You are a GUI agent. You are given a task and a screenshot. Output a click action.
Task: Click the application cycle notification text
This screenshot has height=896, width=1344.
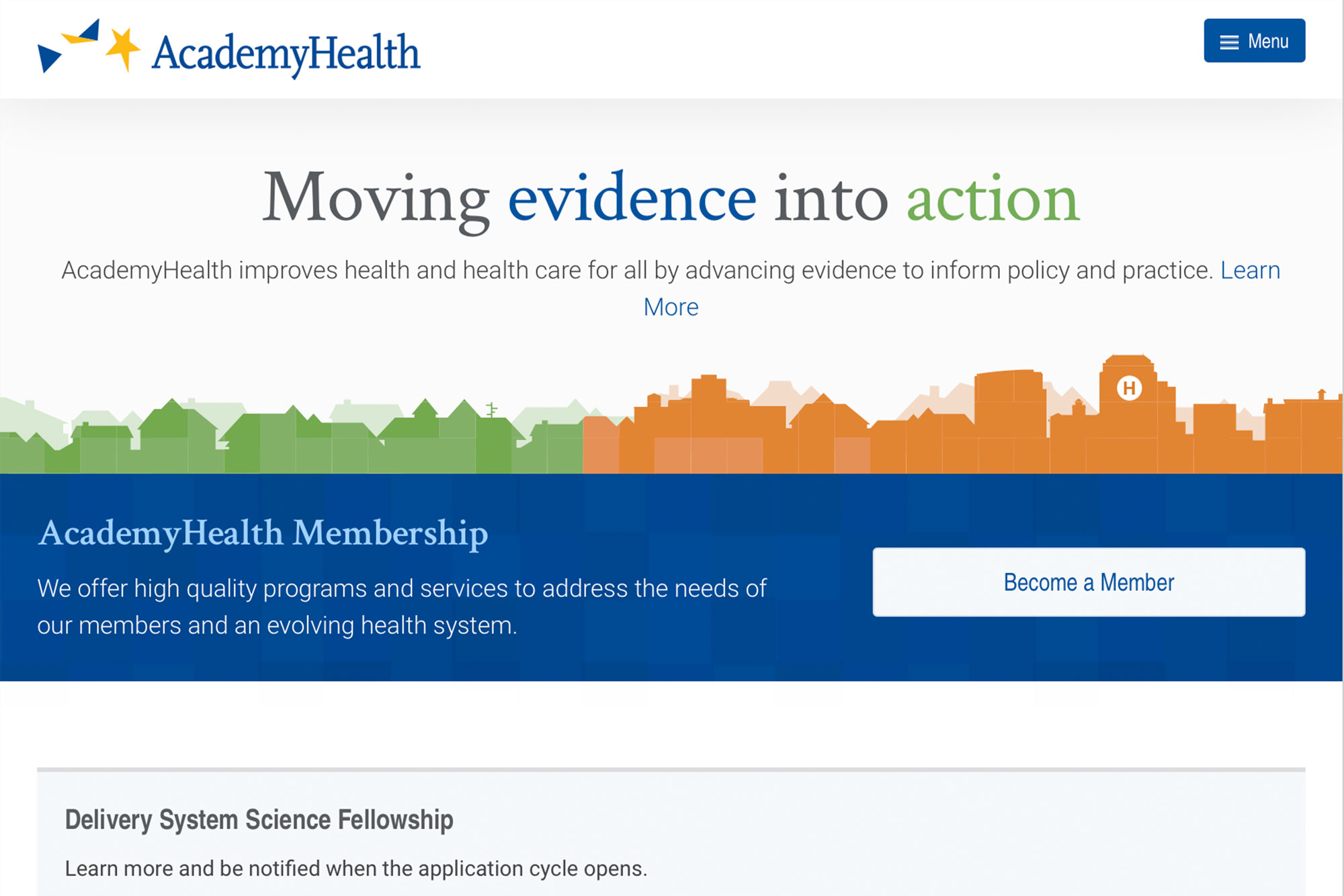(355, 868)
